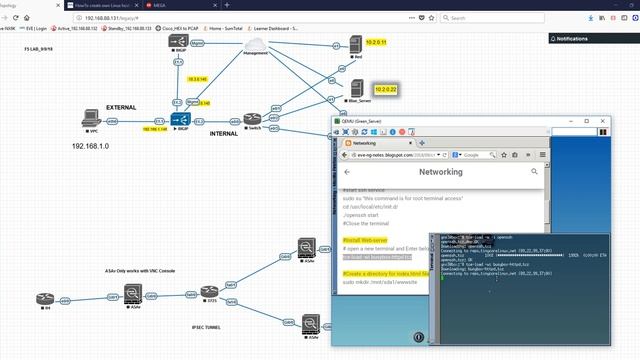The width and height of the screenshot is (640, 360).
Task: Select the lower right ASAv firewall node
Action: (311, 324)
